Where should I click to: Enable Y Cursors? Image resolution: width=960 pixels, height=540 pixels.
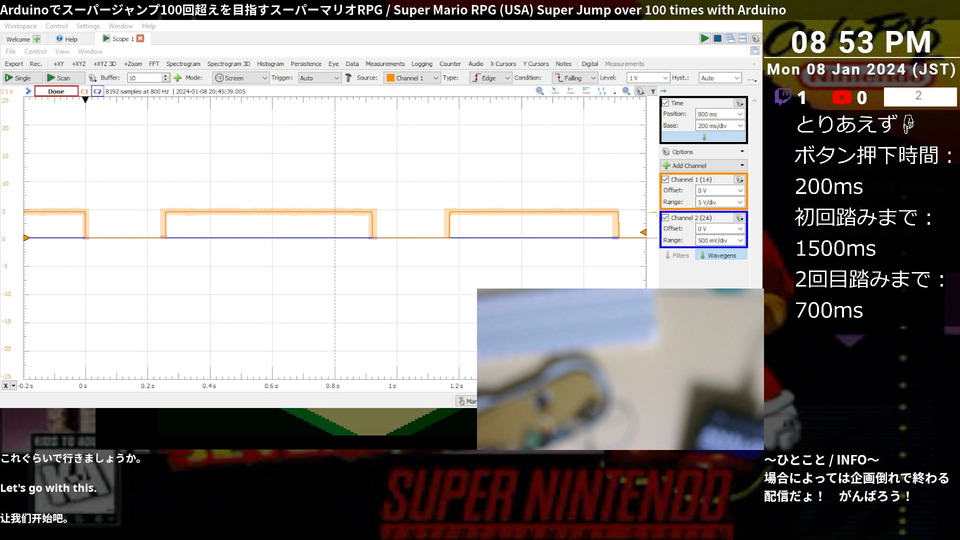pos(536,64)
